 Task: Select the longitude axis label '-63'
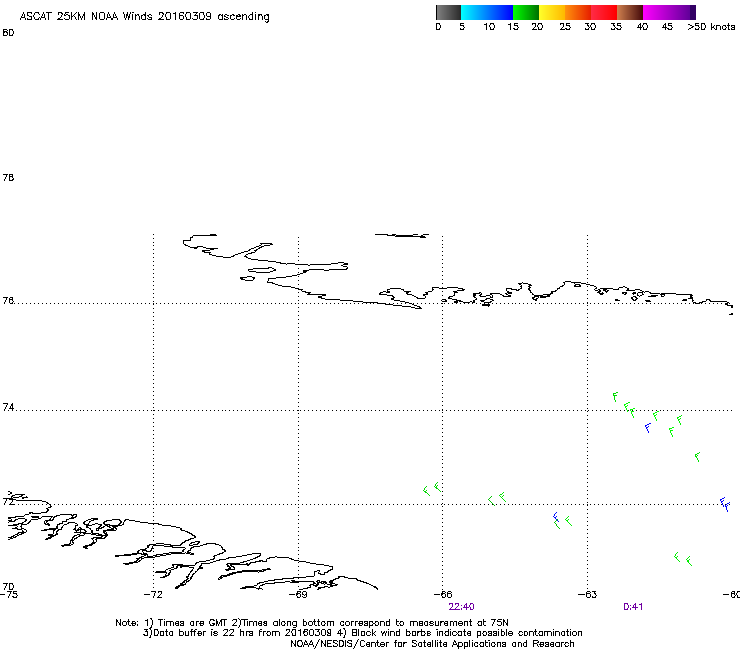click(588, 595)
